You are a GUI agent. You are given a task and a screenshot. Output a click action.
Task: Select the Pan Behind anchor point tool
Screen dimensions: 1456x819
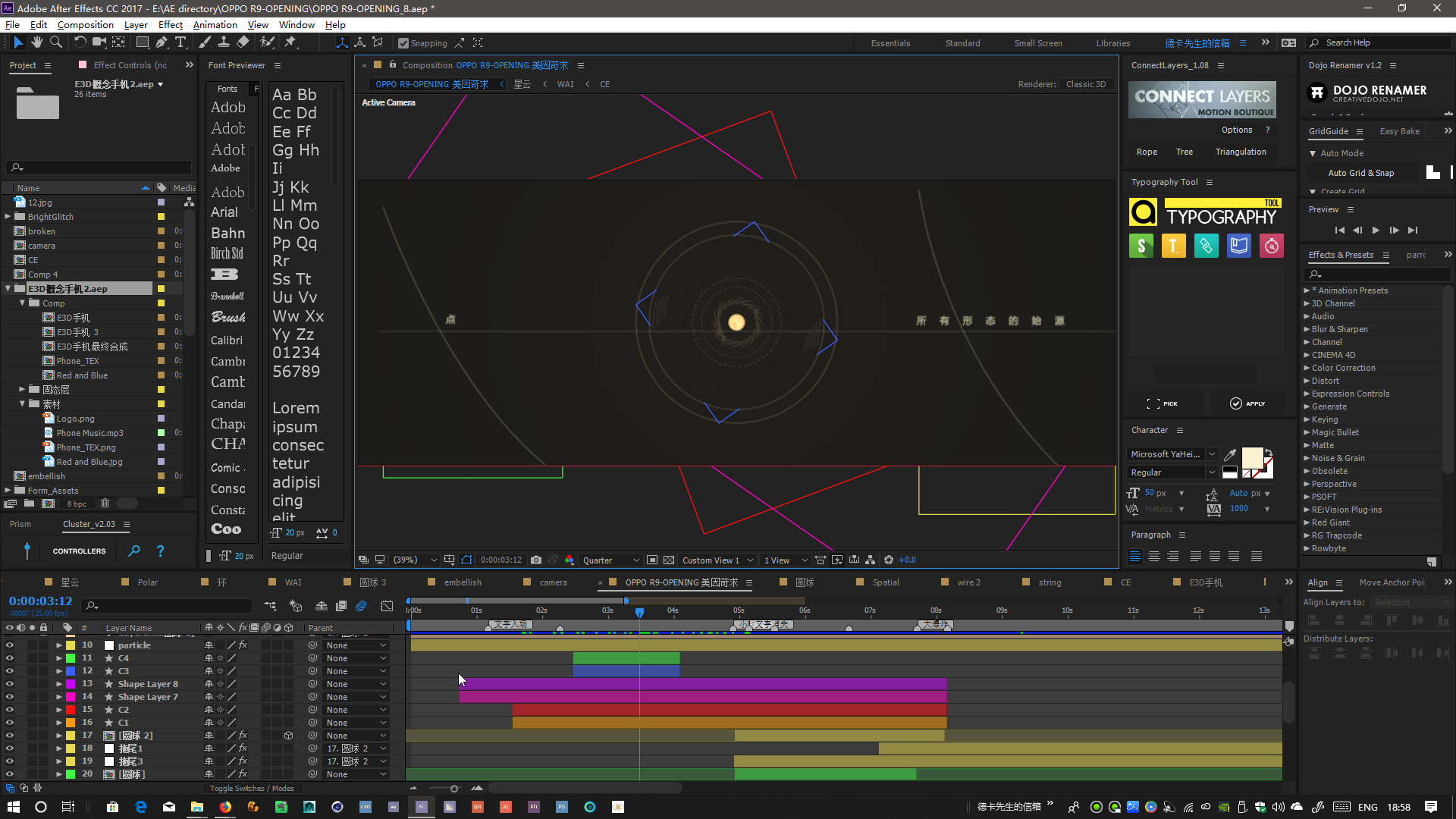coord(118,42)
